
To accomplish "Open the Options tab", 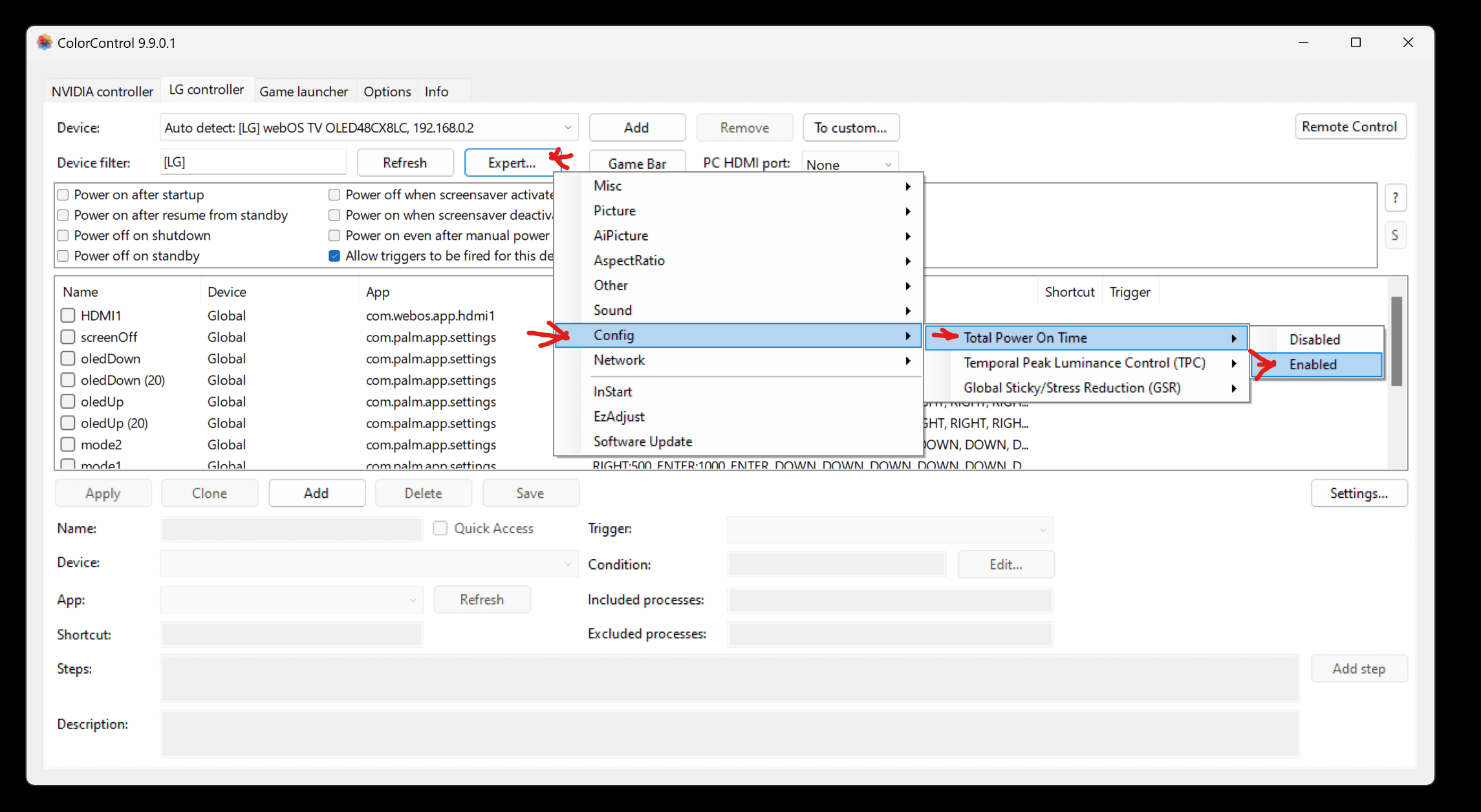I will coord(387,91).
